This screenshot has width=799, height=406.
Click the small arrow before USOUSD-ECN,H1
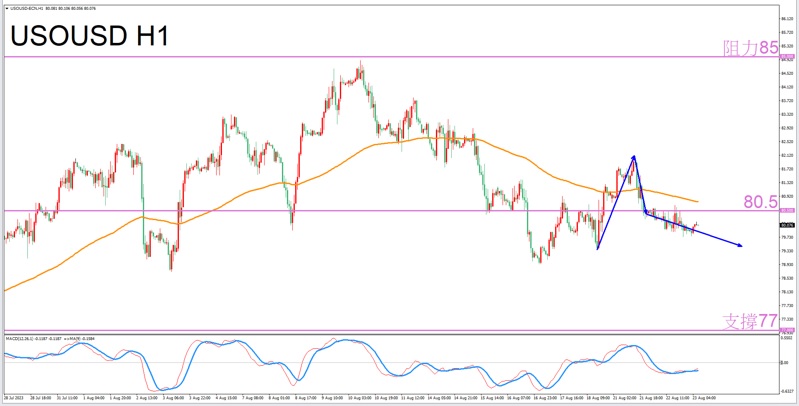click(x=6, y=9)
